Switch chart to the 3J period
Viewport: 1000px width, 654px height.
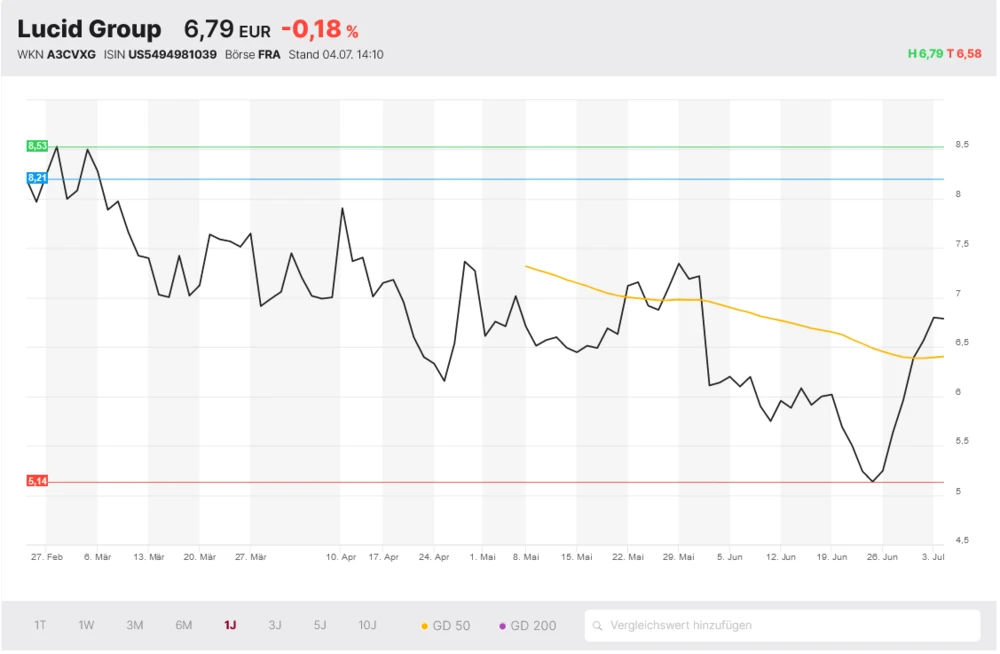coord(275,626)
